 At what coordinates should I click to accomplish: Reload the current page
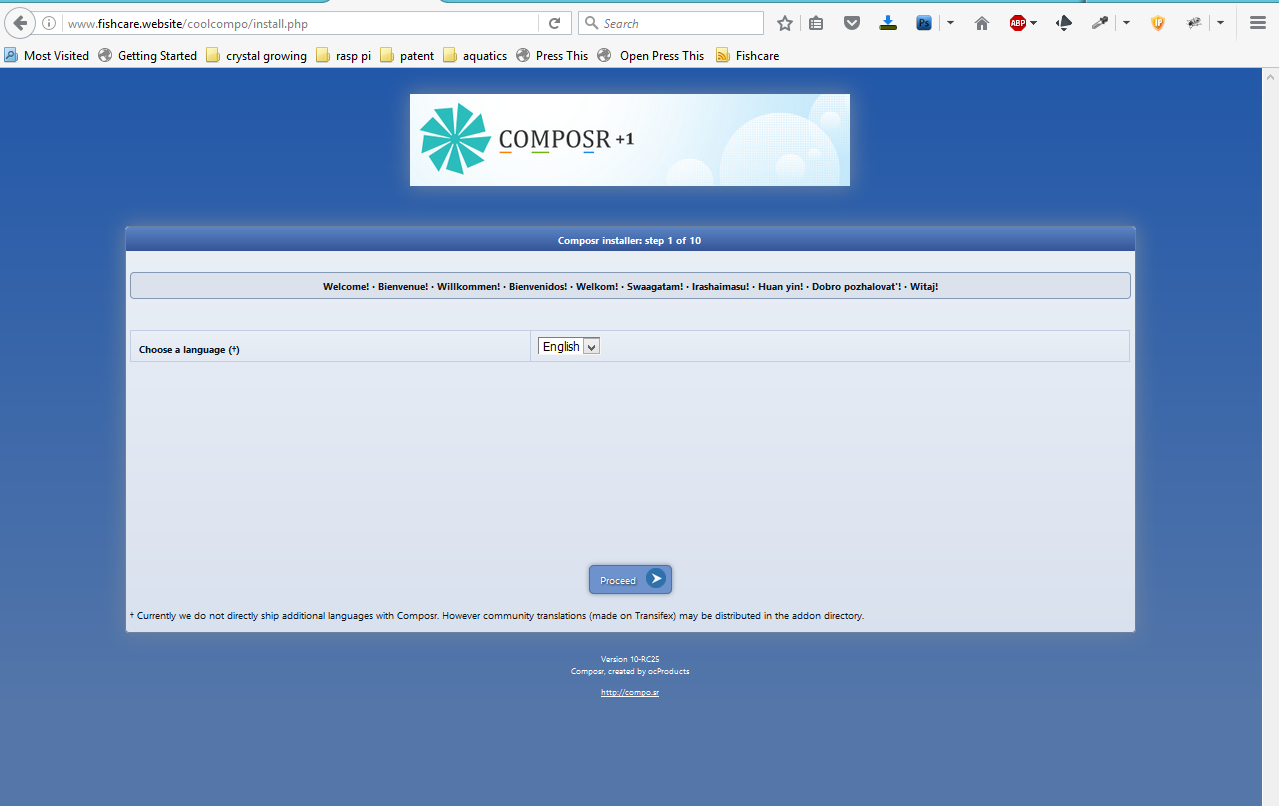pos(554,23)
